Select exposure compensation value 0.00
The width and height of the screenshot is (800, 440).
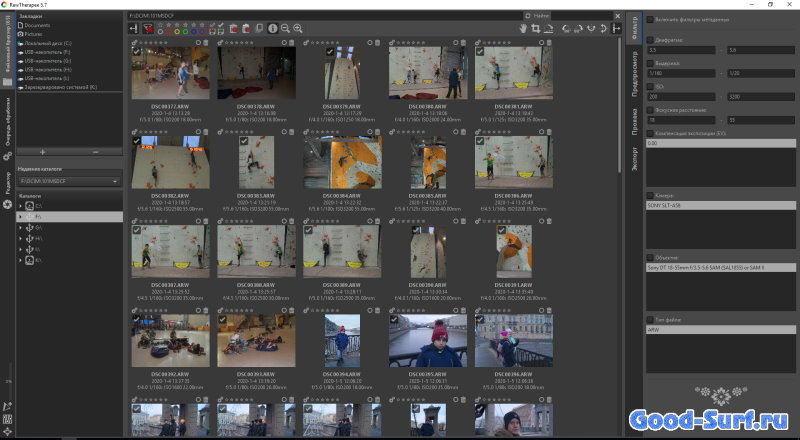[x=720, y=143]
